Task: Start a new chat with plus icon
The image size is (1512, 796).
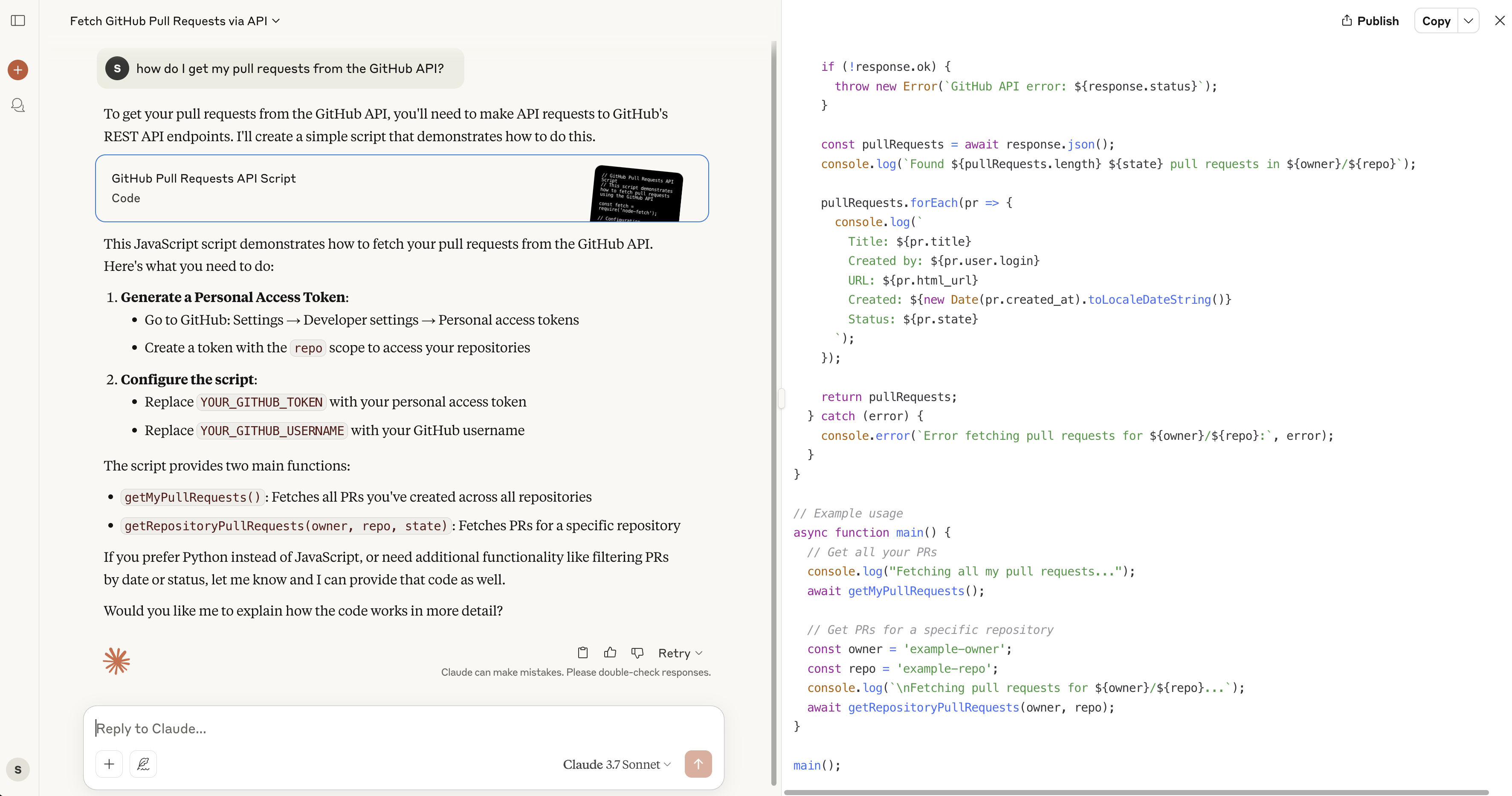Action: [x=18, y=70]
